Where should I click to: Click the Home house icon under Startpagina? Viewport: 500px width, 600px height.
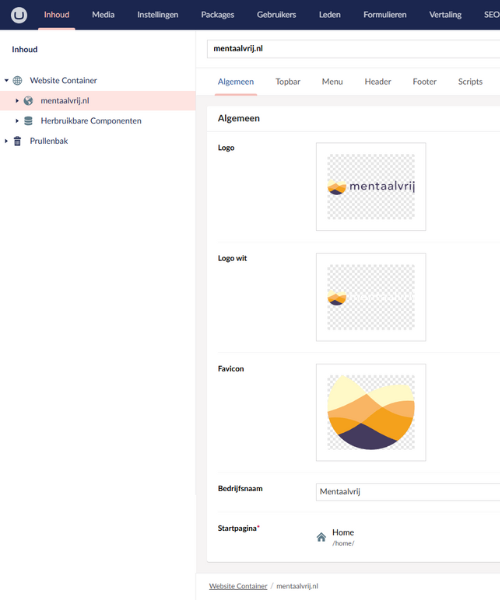pyautogui.click(x=321, y=537)
